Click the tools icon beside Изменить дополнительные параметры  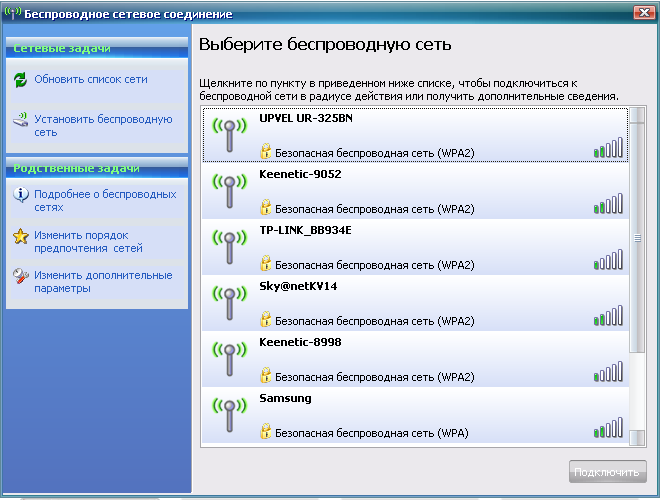click(x=21, y=276)
